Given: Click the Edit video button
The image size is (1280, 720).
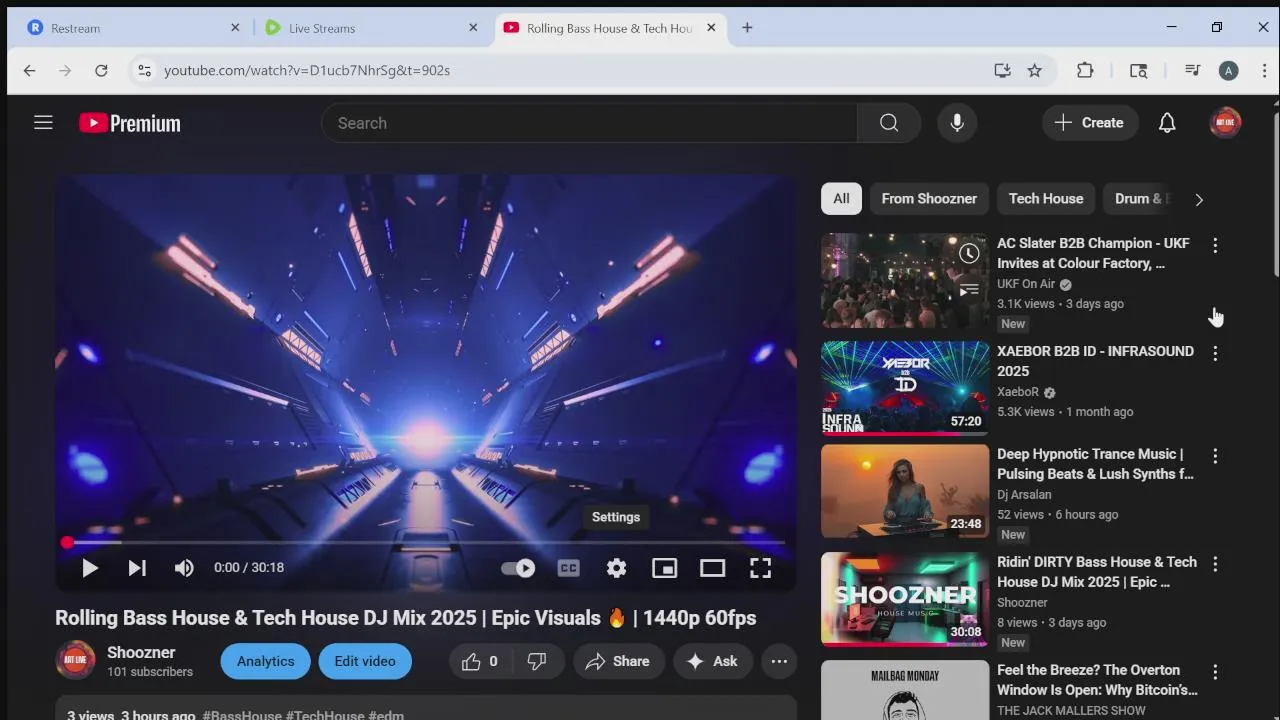Looking at the screenshot, I should 365,661.
